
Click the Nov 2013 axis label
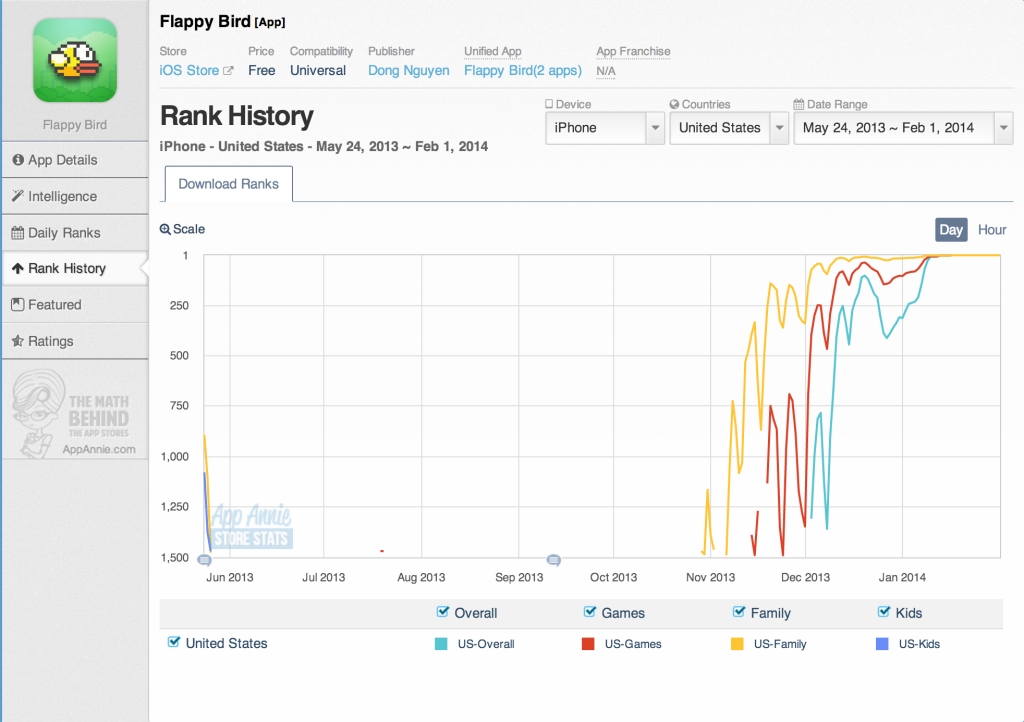tap(711, 577)
